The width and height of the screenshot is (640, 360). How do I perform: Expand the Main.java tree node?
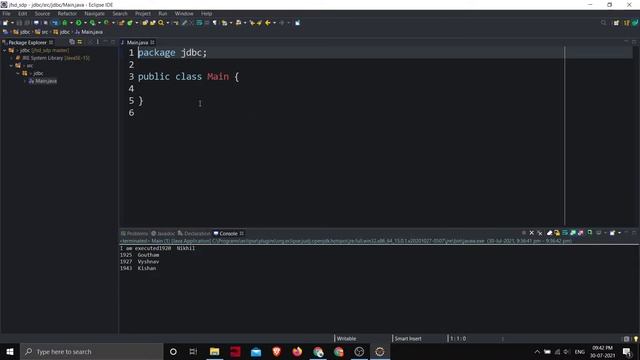pyautogui.click(x=25, y=81)
